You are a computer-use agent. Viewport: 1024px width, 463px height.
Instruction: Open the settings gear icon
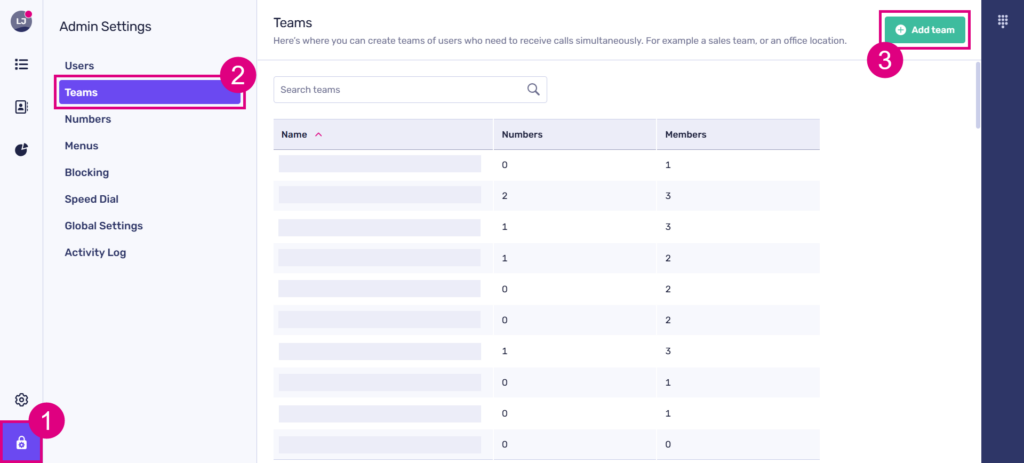pos(21,400)
